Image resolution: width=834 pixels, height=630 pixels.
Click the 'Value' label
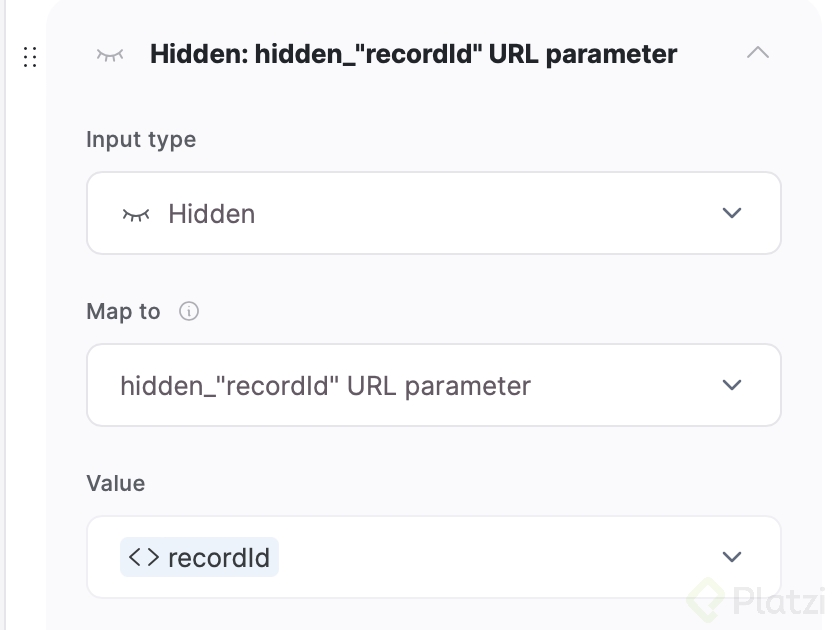pyautogui.click(x=116, y=483)
